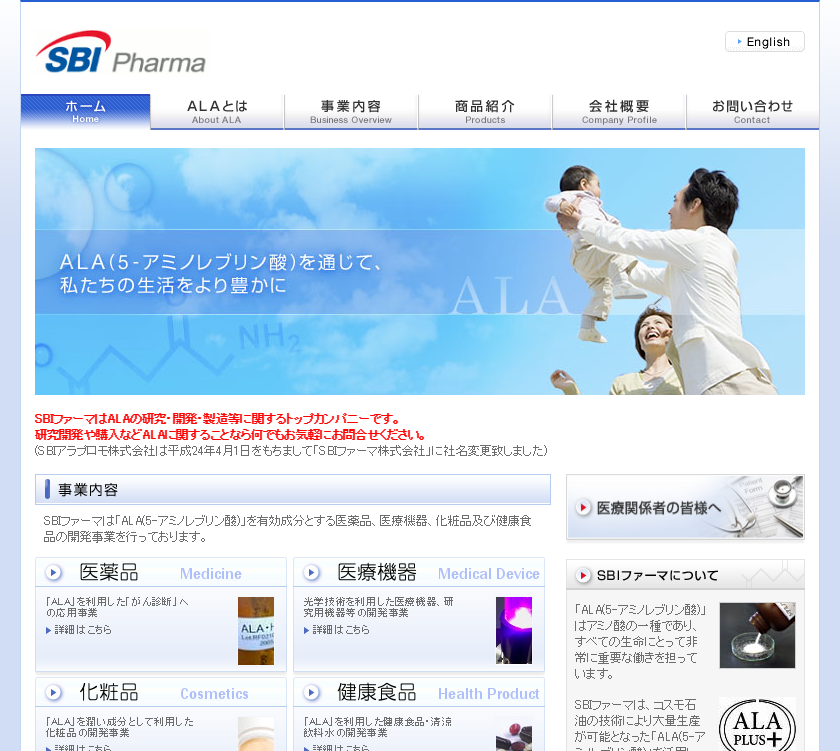Image resolution: width=840 pixels, height=751 pixels.
Task: Open the SBIファーマについて heading
Action: click(685, 575)
